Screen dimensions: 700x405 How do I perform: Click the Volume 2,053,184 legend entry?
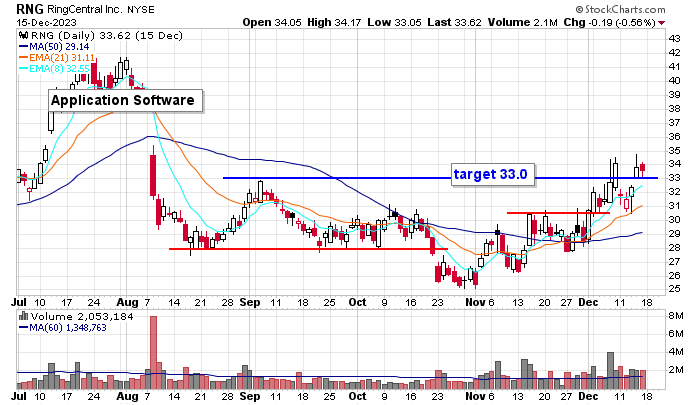[82, 317]
